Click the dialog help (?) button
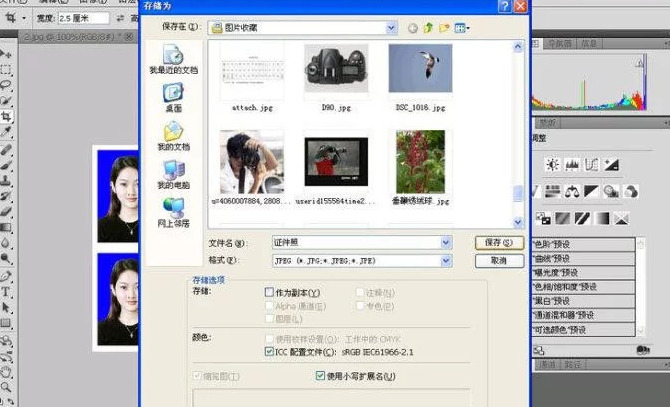Image resolution: width=670 pixels, height=407 pixels. 505,6
